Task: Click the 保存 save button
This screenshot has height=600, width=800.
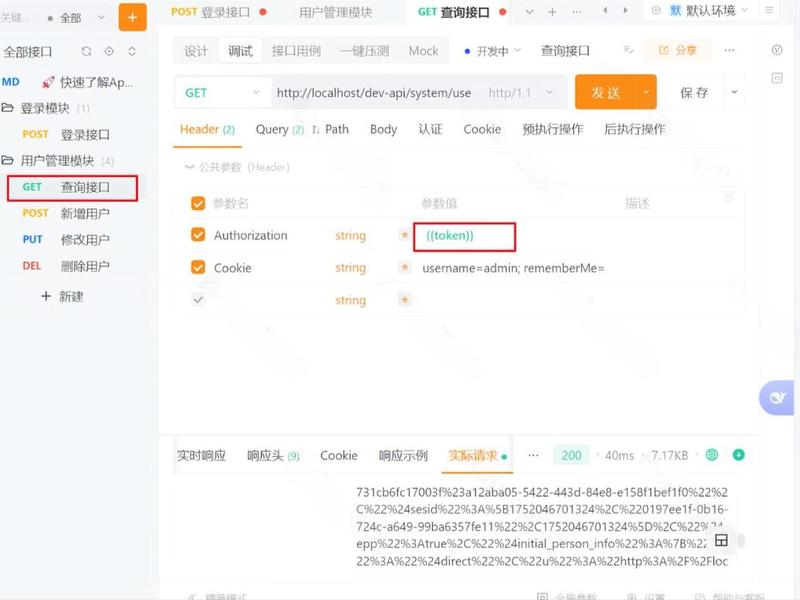Action: 694,92
